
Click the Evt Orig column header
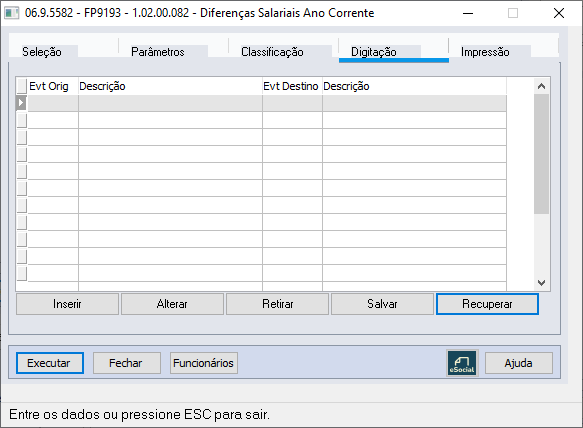tap(52, 86)
